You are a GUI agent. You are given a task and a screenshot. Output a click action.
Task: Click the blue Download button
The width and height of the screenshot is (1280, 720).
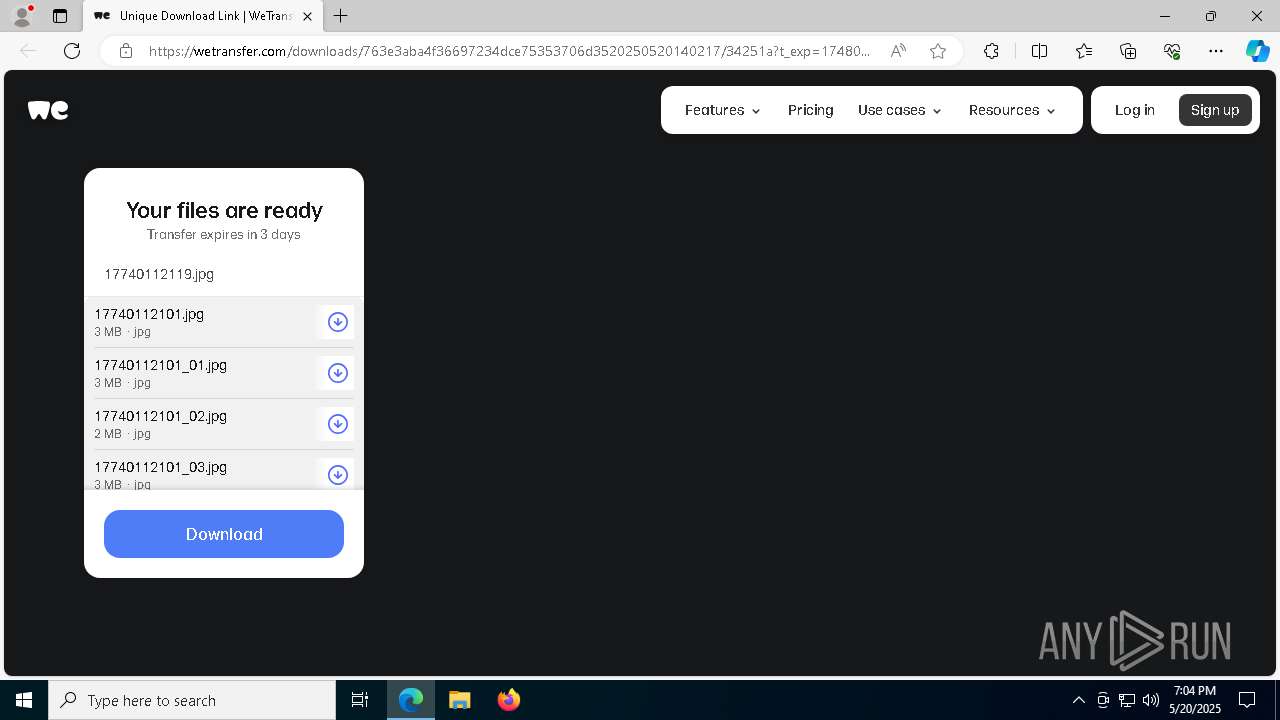[224, 534]
